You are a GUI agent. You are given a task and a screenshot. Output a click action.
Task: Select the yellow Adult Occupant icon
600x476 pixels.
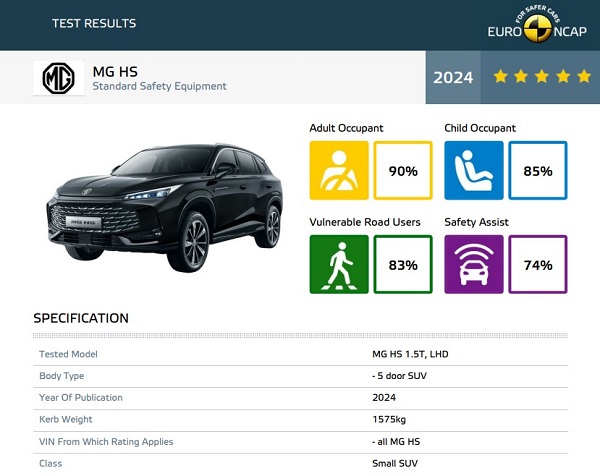[339, 171]
